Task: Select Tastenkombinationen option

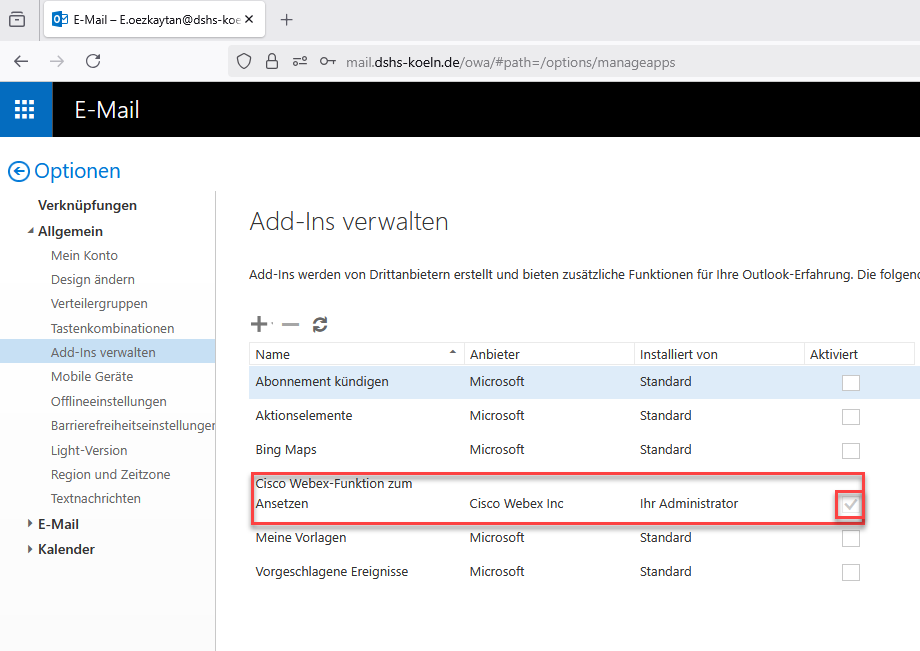Action: click(x=113, y=328)
